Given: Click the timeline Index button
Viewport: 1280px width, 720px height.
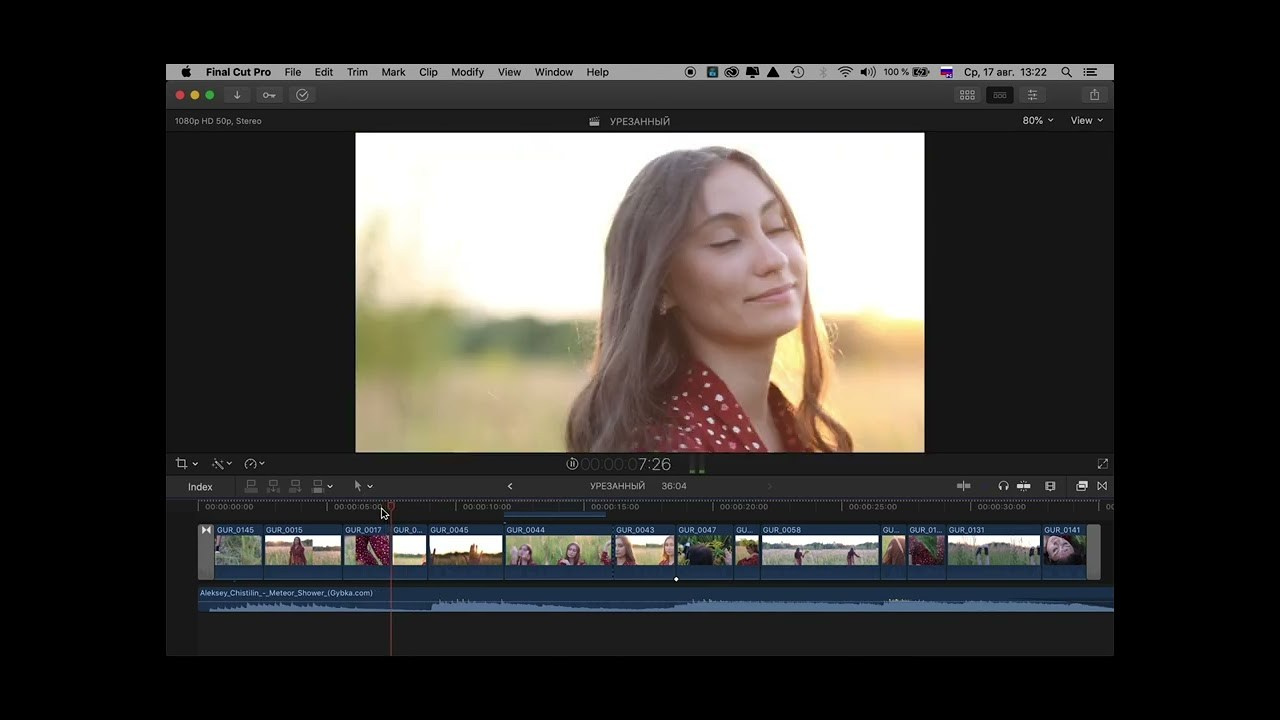Looking at the screenshot, I should coord(200,487).
